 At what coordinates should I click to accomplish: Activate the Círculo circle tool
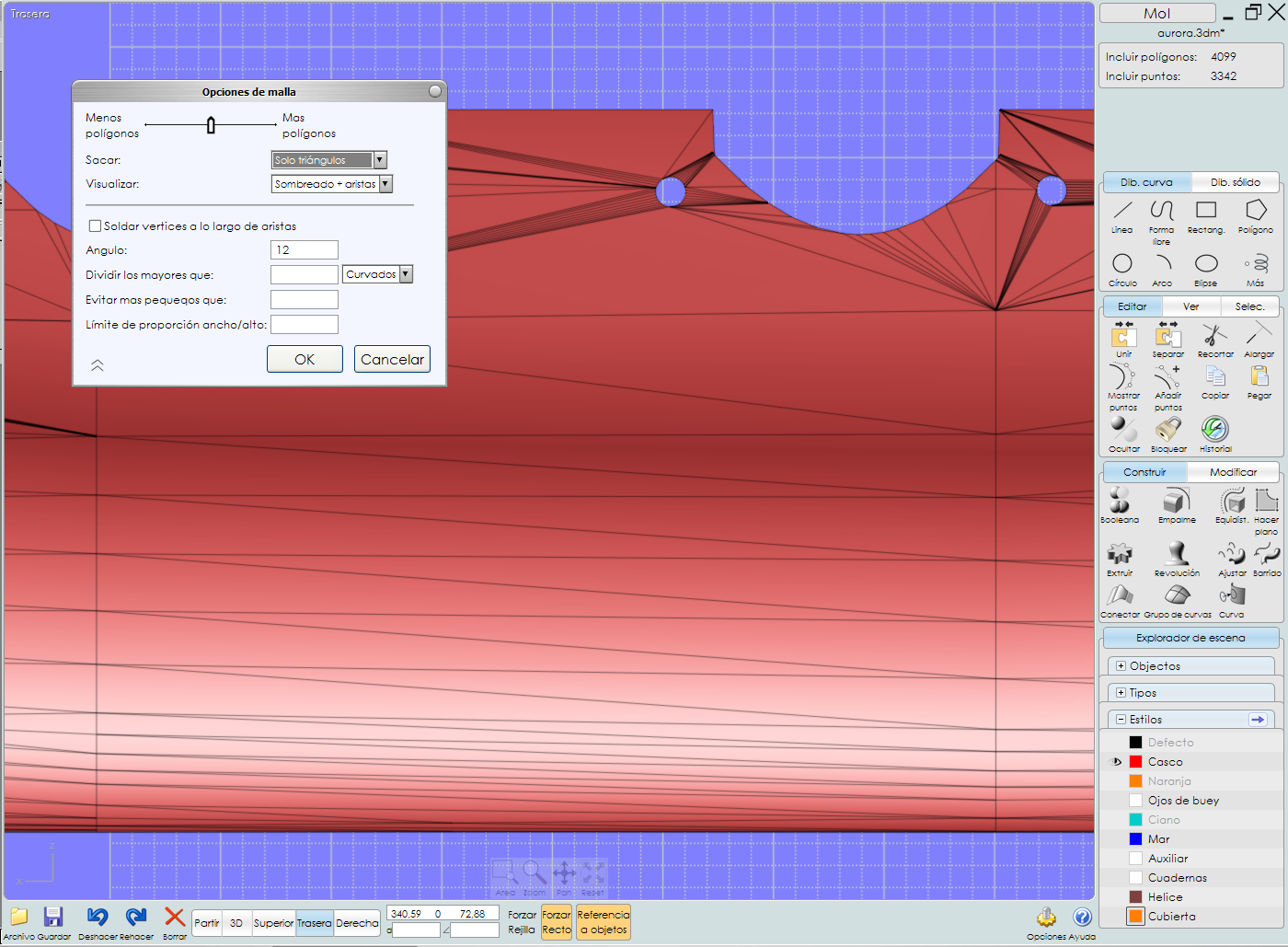point(1122,271)
